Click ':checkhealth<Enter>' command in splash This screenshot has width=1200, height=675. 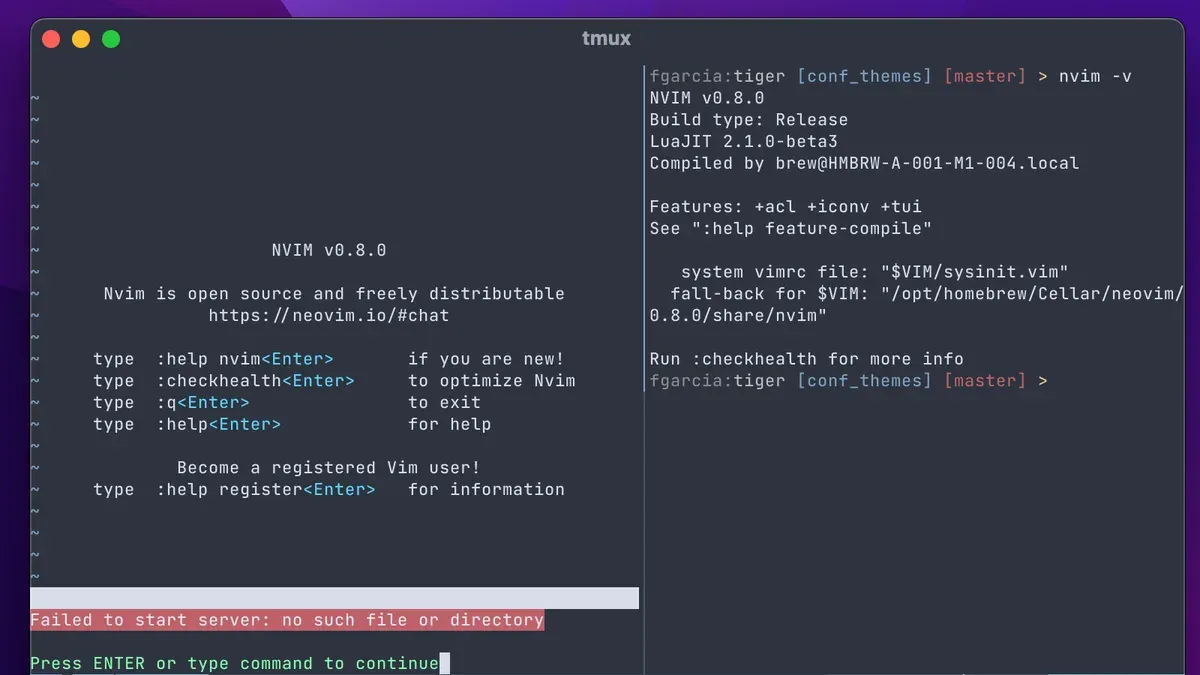[255, 381]
